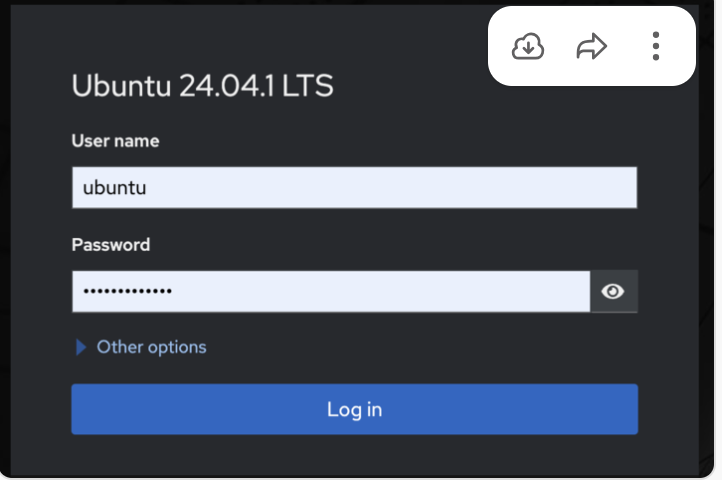The width and height of the screenshot is (722, 480).
Task: Click the 'Ubuntu 24.04.1 LTS' heading
Action: point(202,86)
